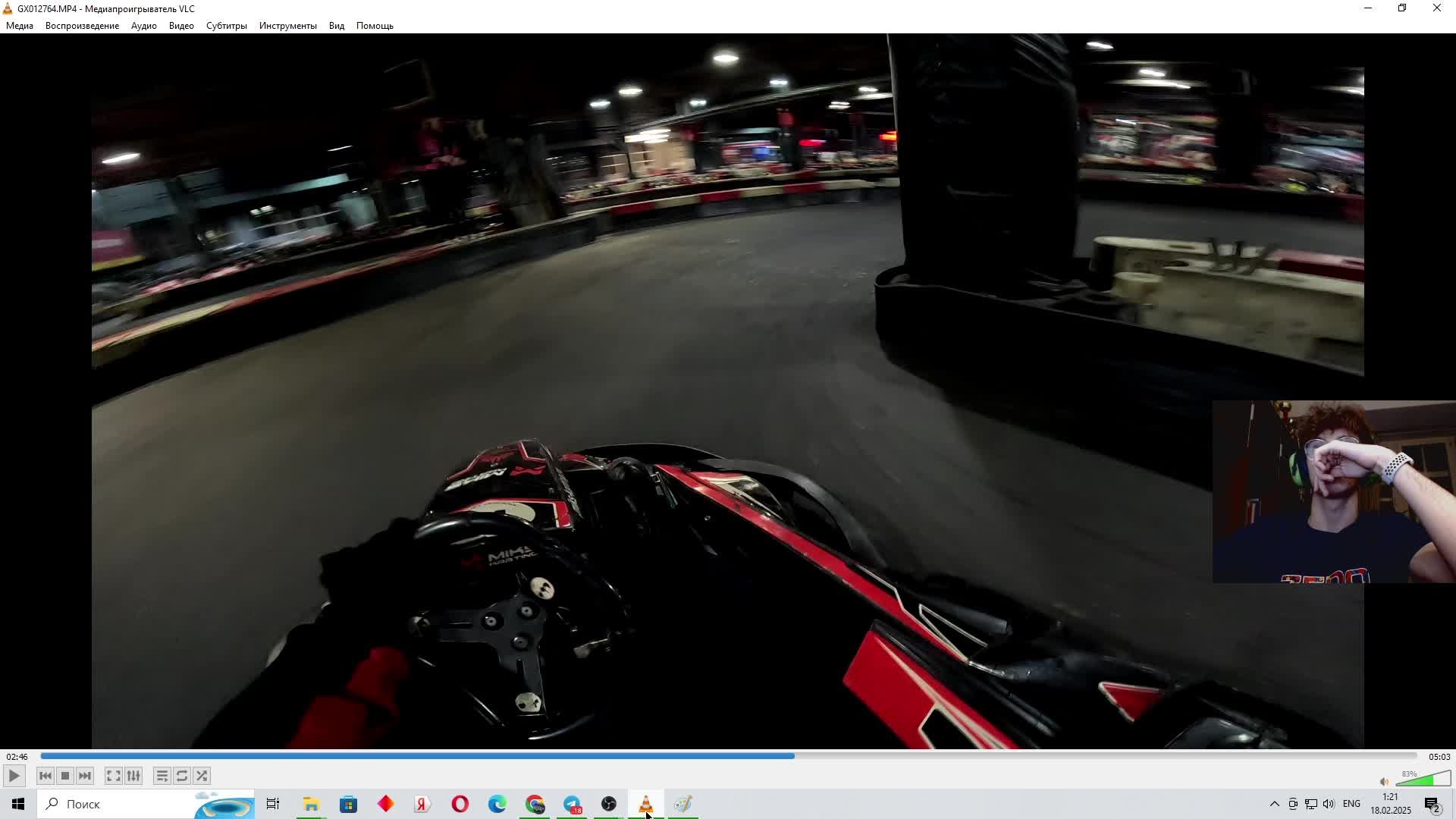Show the playlist view
Screen dimensions: 1456x819
pyautogui.click(x=162, y=776)
